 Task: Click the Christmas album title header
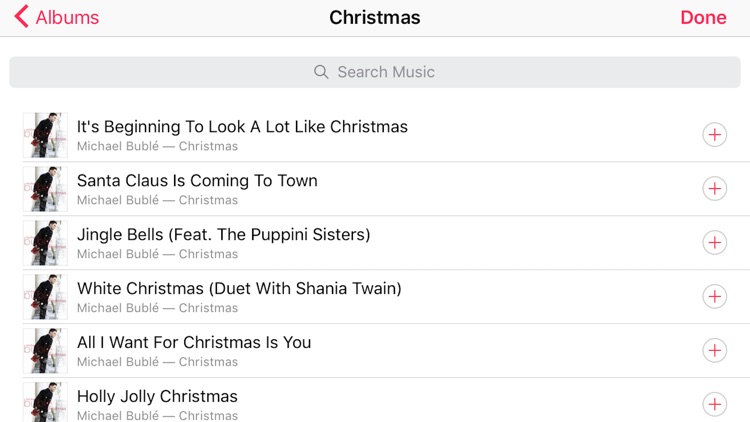tap(375, 17)
